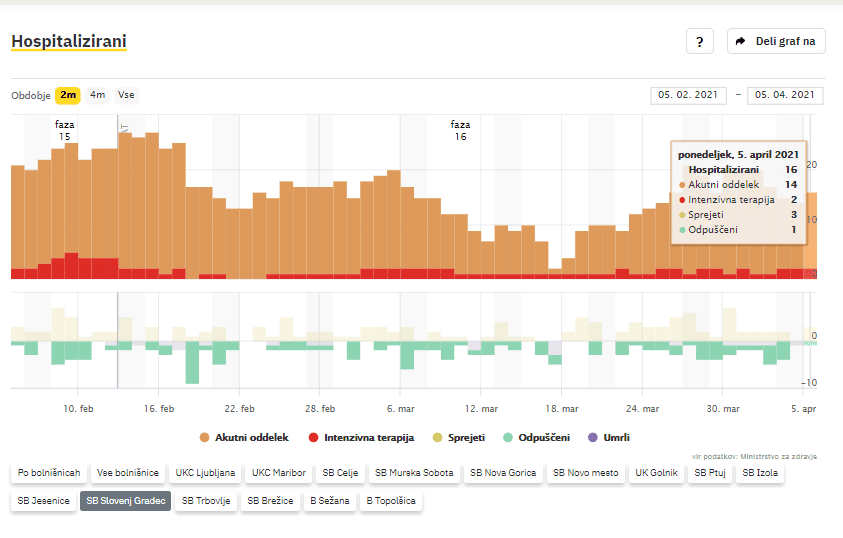The height and width of the screenshot is (538, 843).
Task: Switch to Po bolnišnicah view
Action: 47,473
